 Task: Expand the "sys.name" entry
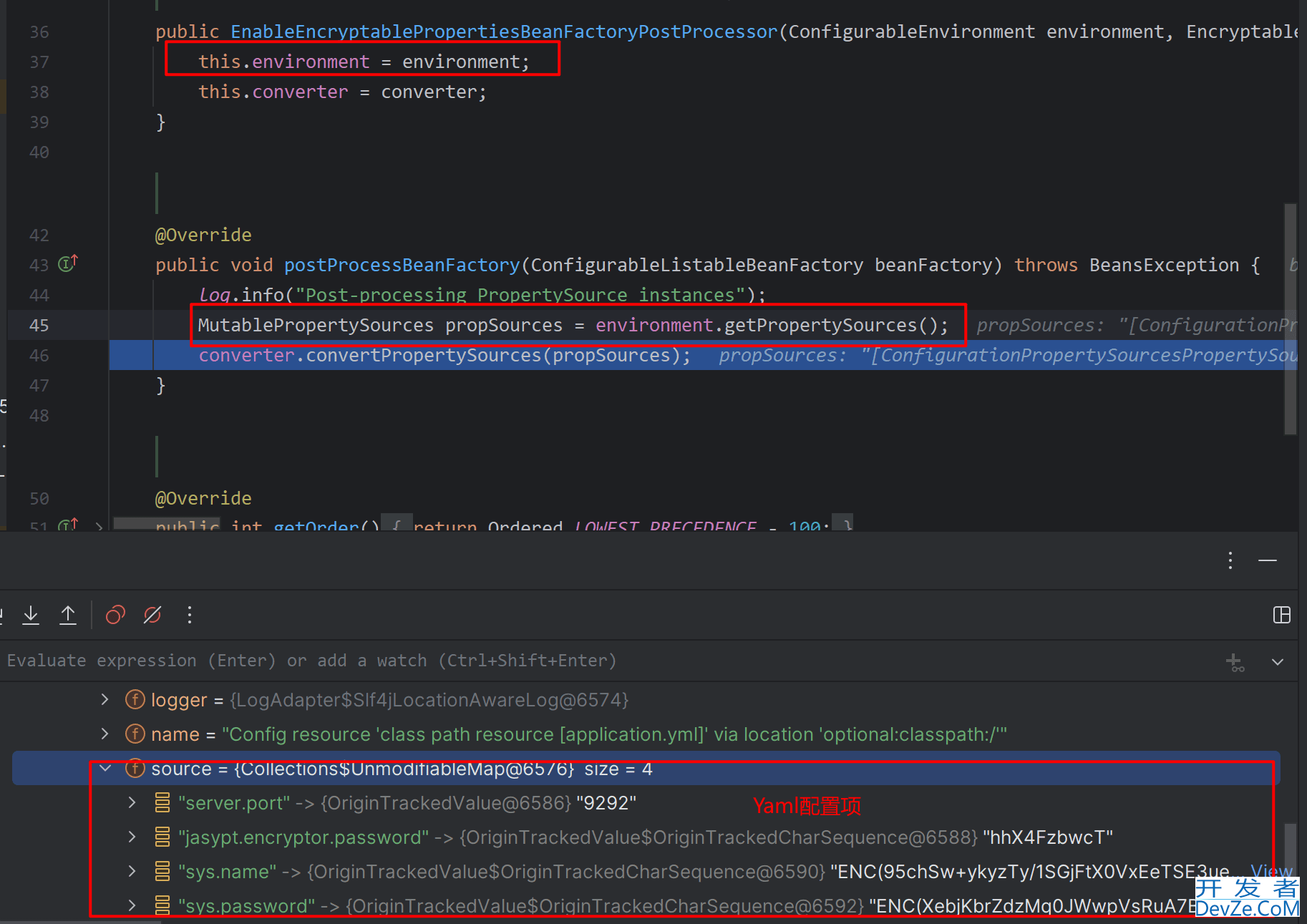132,871
